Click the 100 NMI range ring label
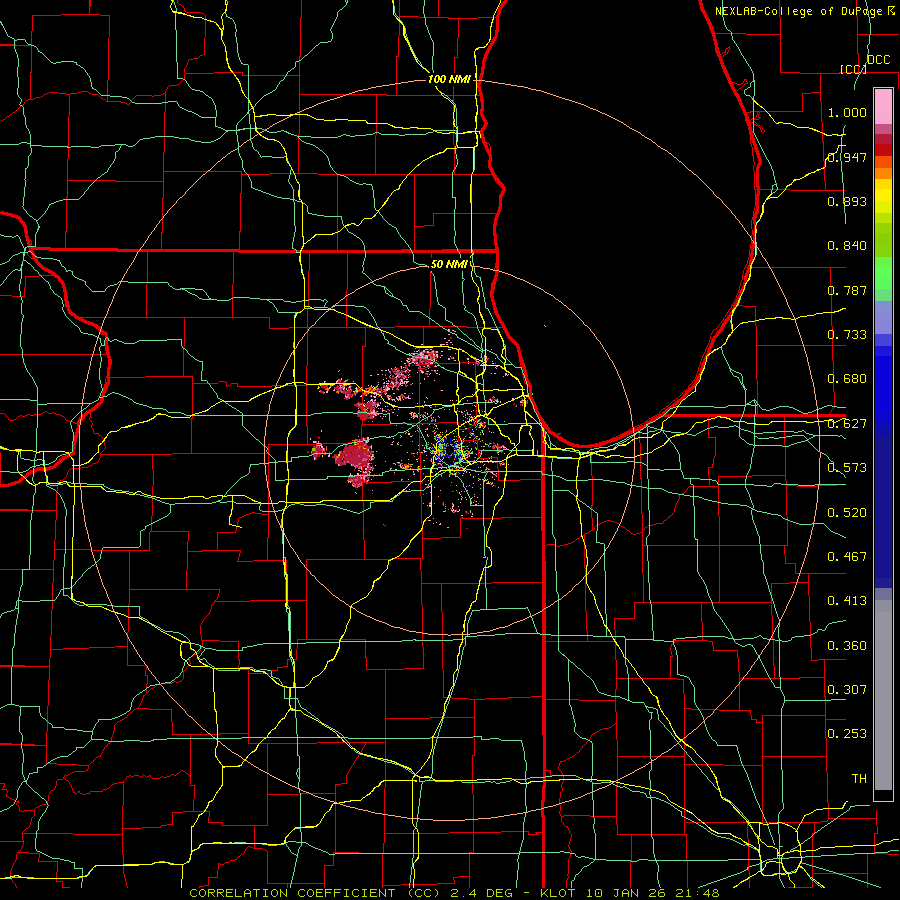 [x=449, y=79]
